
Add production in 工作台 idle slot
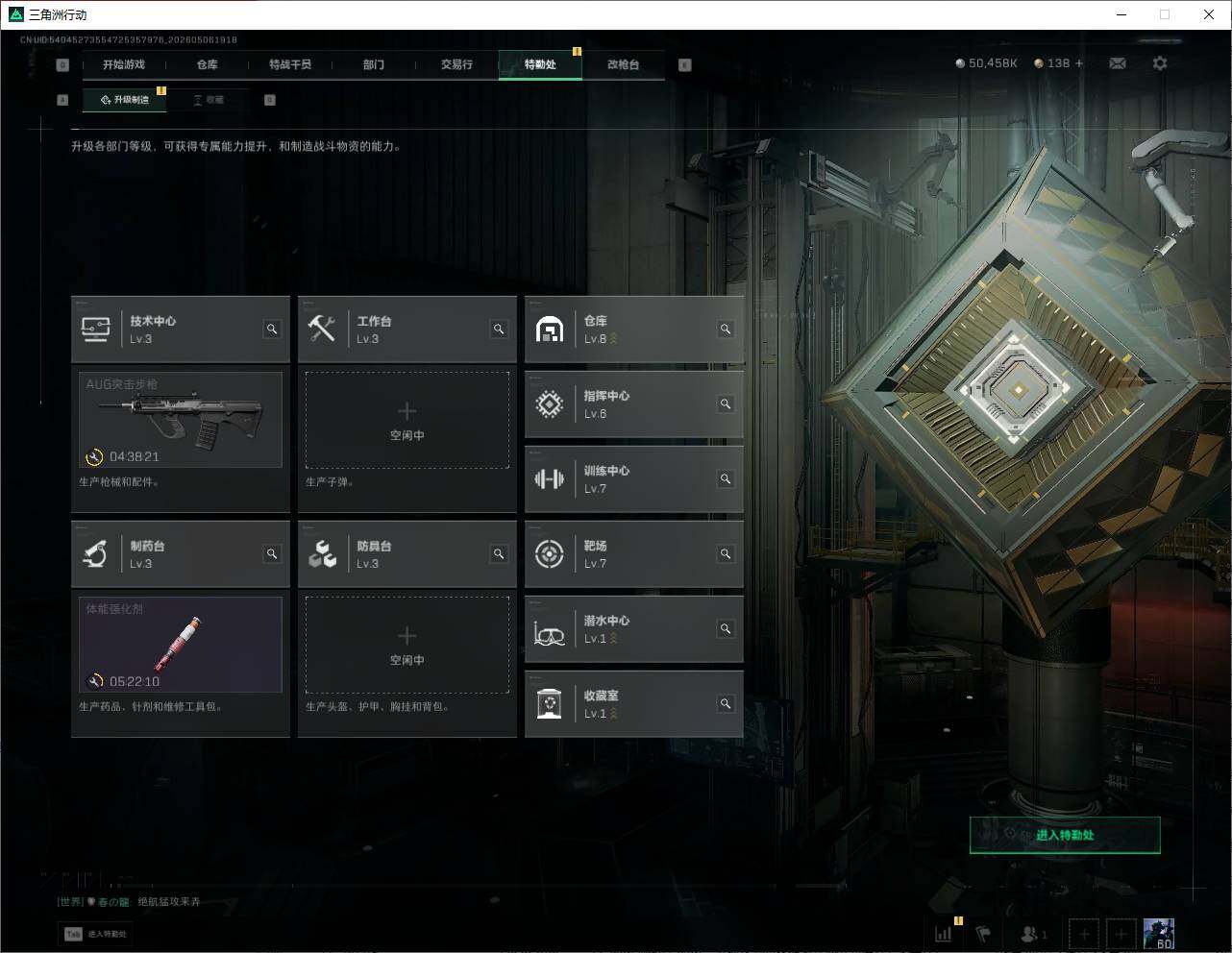(407, 421)
